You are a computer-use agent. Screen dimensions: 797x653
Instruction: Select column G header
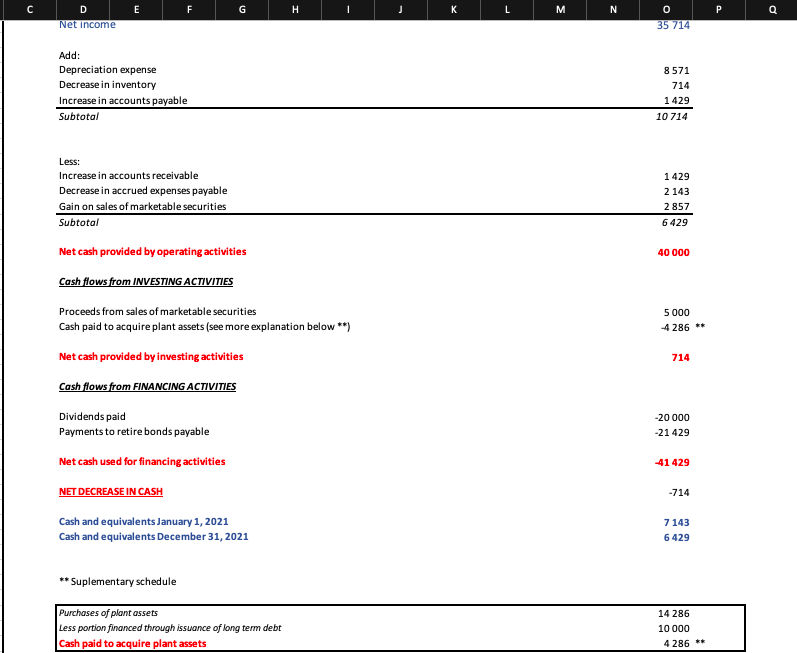pyautogui.click(x=242, y=10)
